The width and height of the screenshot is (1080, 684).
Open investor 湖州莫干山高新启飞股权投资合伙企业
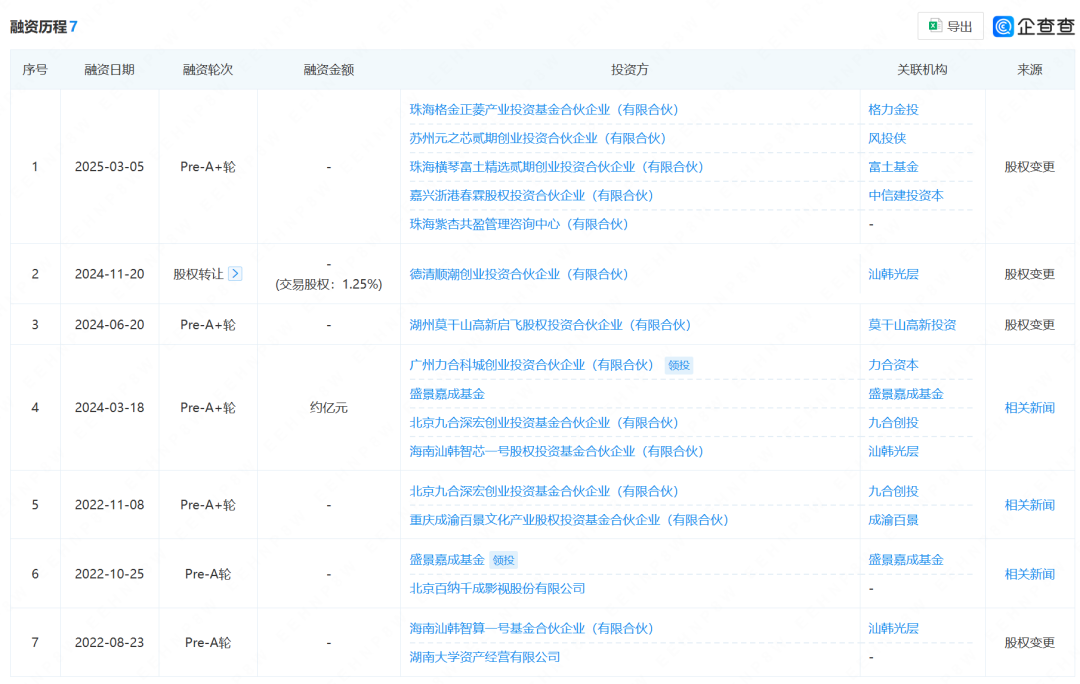(550, 324)
